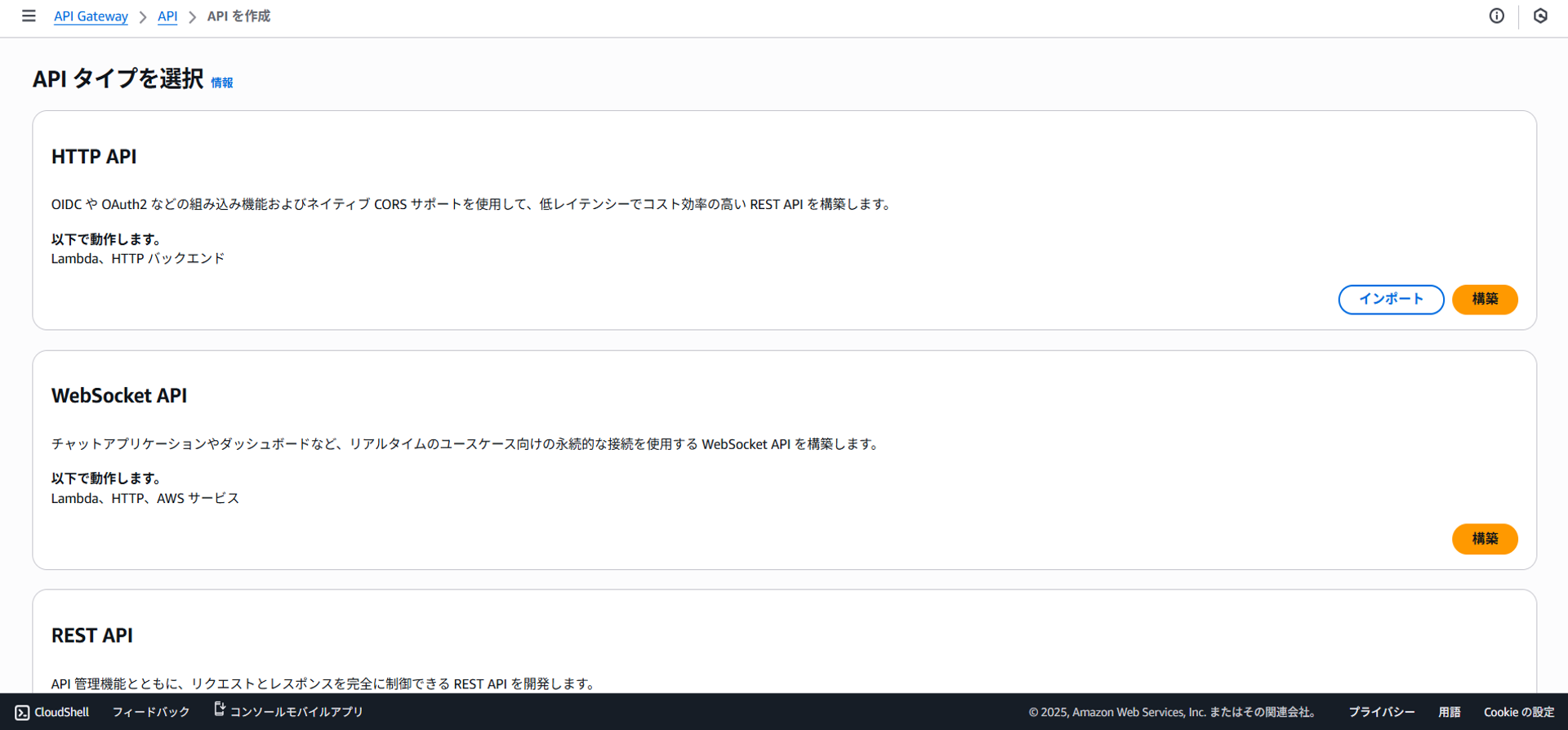Click HTTP API description mentioning OIDC and OAuth2
Viewport: 1568px width, 730px height.
[473, 204]
